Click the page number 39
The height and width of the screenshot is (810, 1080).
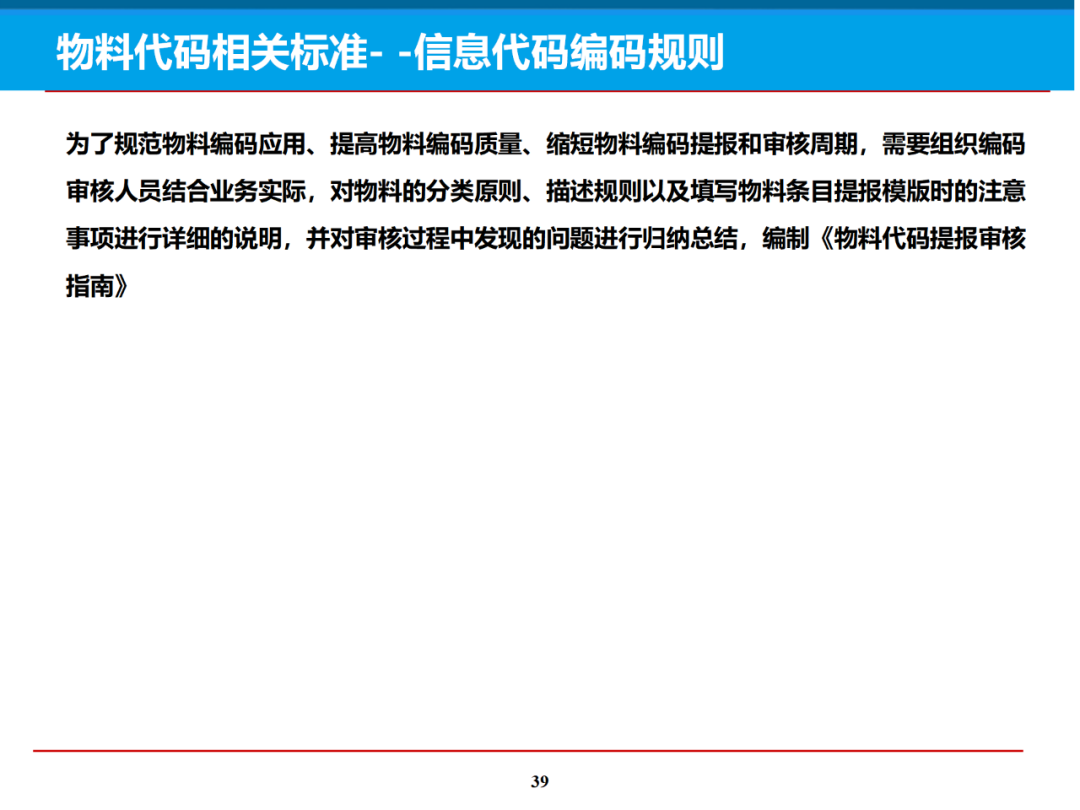(539, 781)
